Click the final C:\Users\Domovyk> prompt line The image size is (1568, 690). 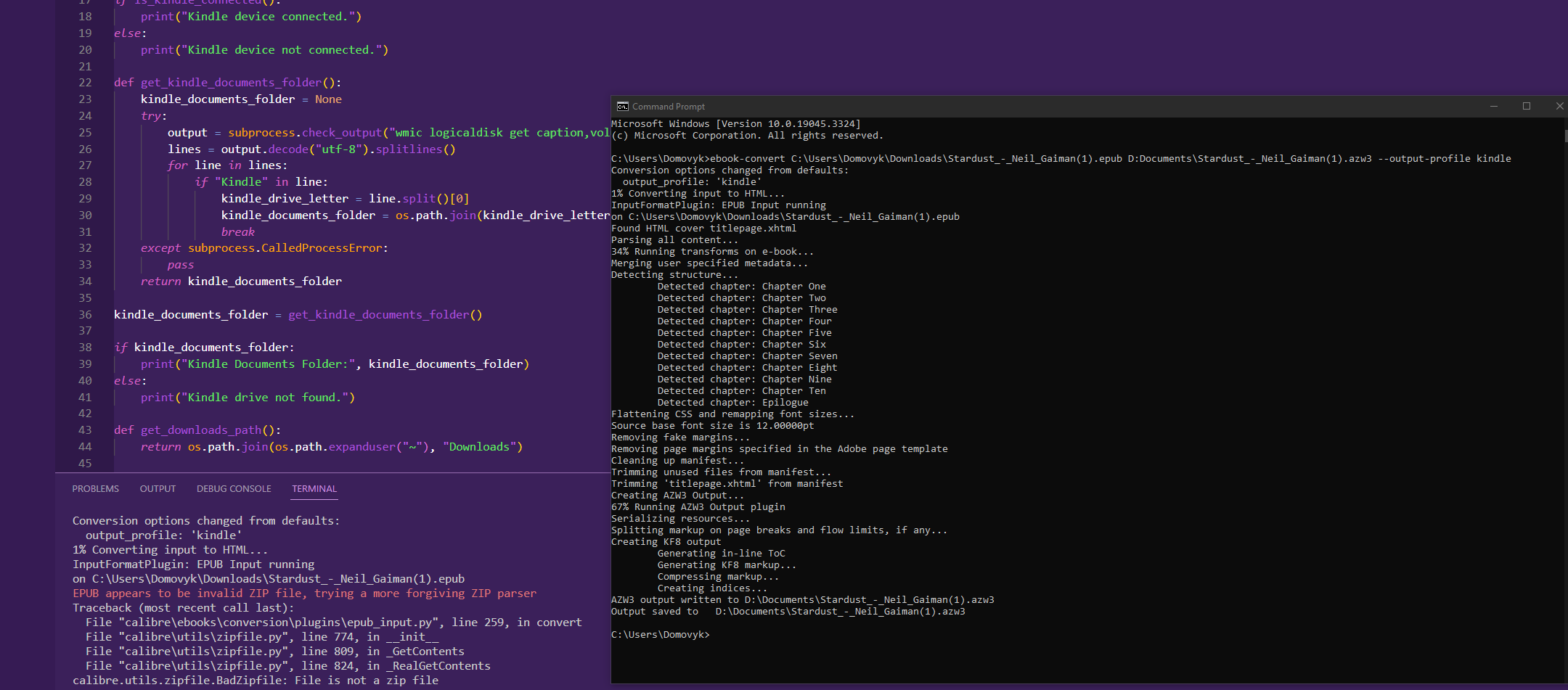tap(661, 635)
